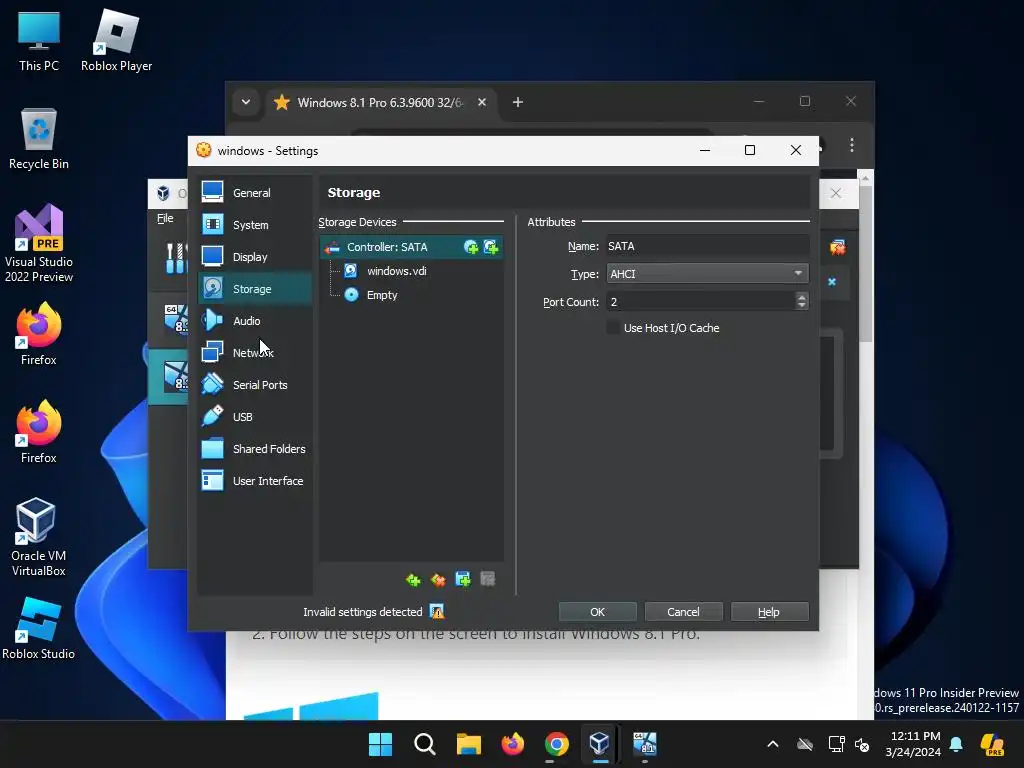Open taskbar Search
1024x768 pixels.
(424, 744)
